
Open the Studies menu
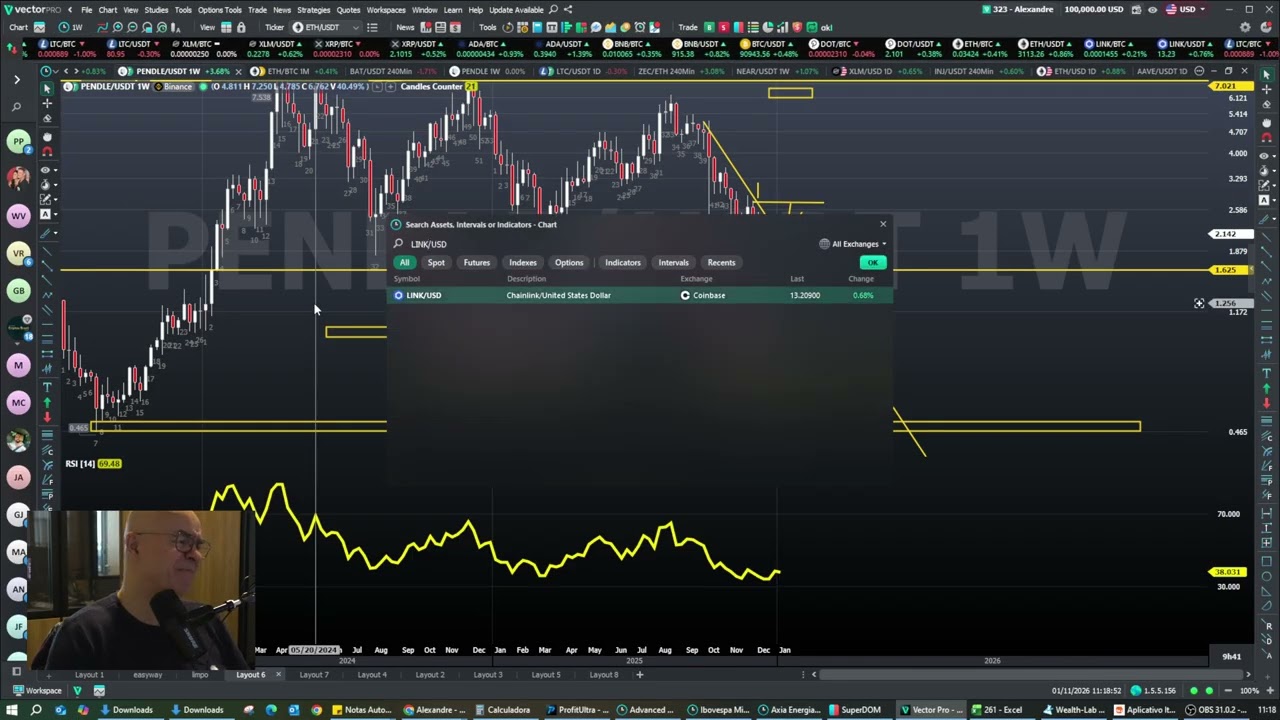156,10
